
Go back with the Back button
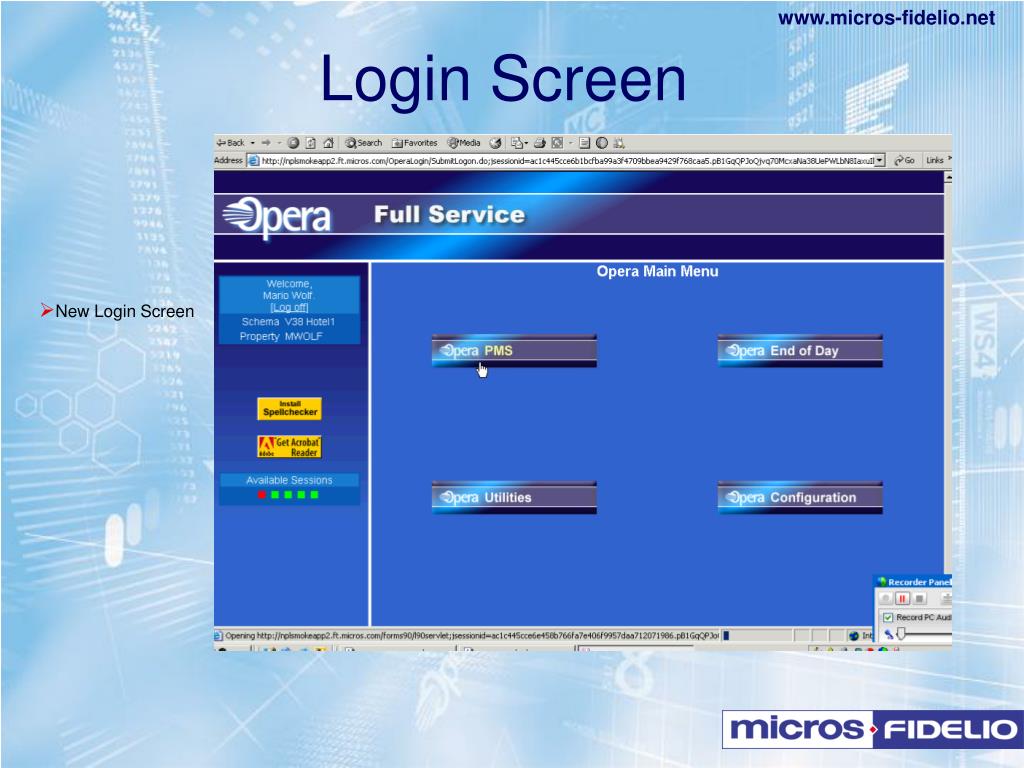tap(230, 142)
